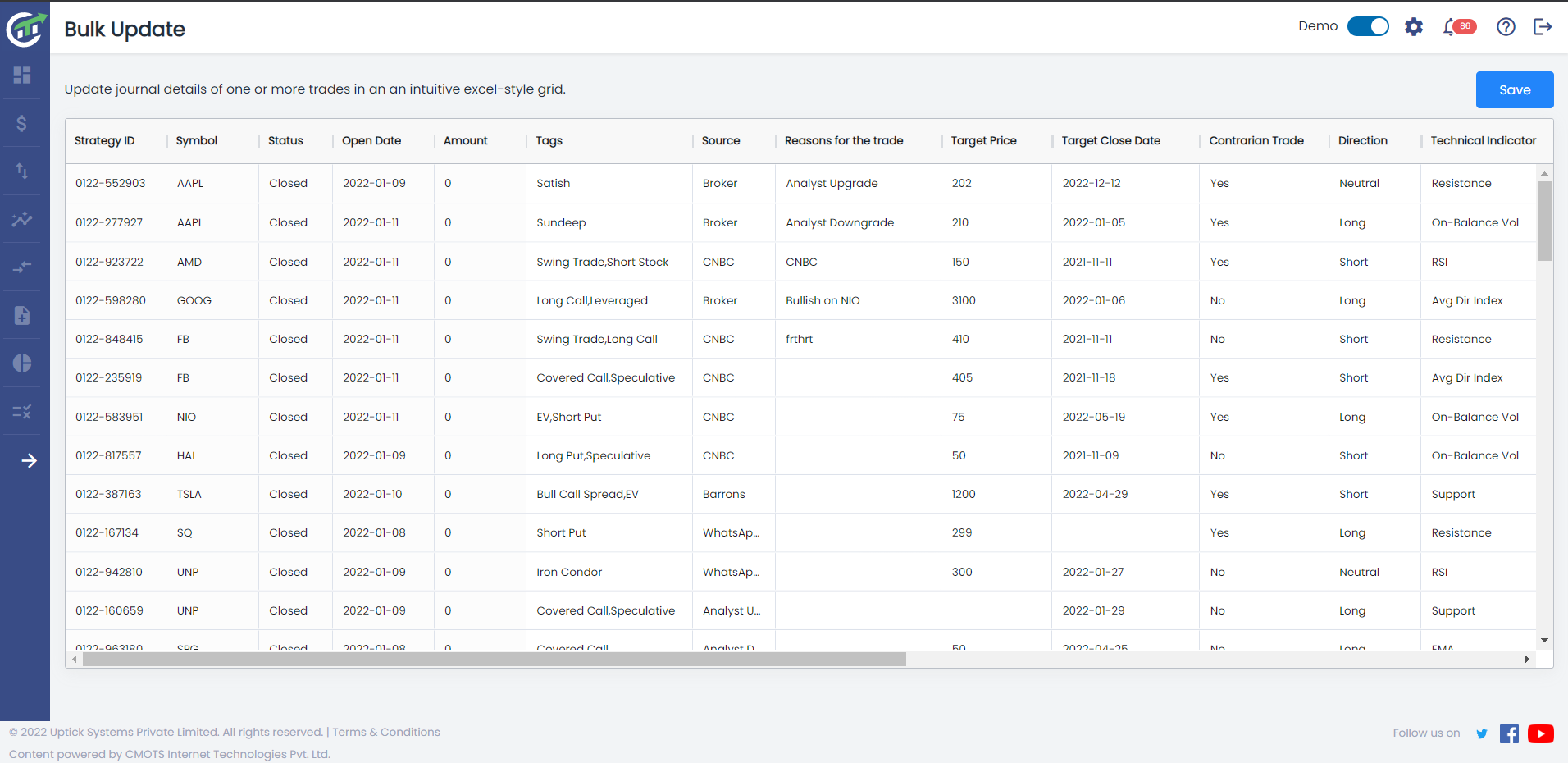Open the Twitter follow icon

point(1481,733)
